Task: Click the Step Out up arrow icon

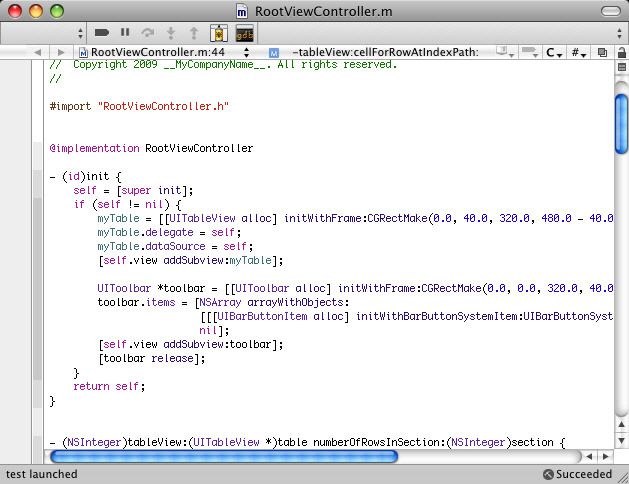Action: tap(194, 33)
